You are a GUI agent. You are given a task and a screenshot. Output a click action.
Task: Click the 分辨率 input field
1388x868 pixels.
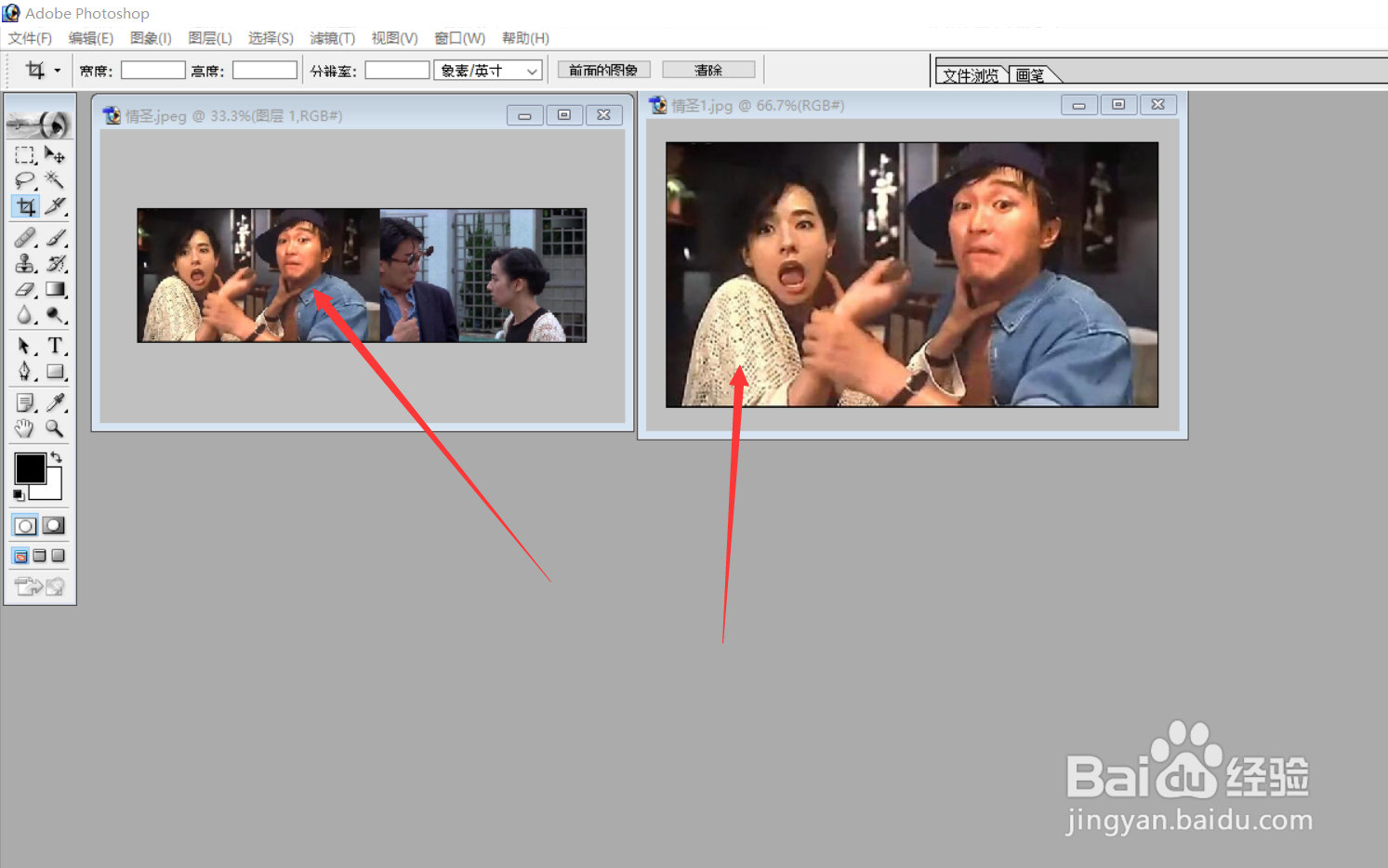(397, 71)
